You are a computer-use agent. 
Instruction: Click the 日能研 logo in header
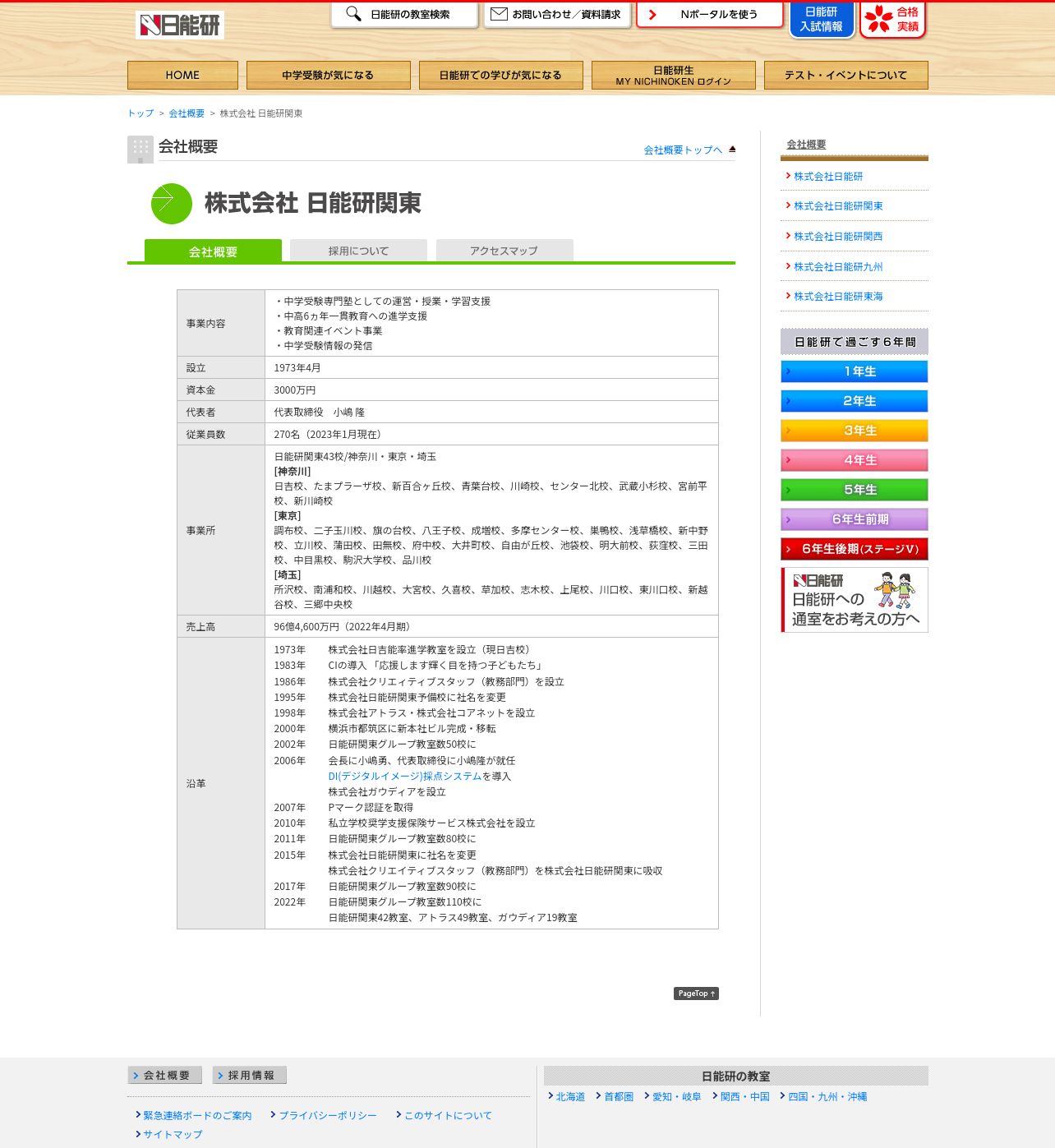click(x=180, y=25)
